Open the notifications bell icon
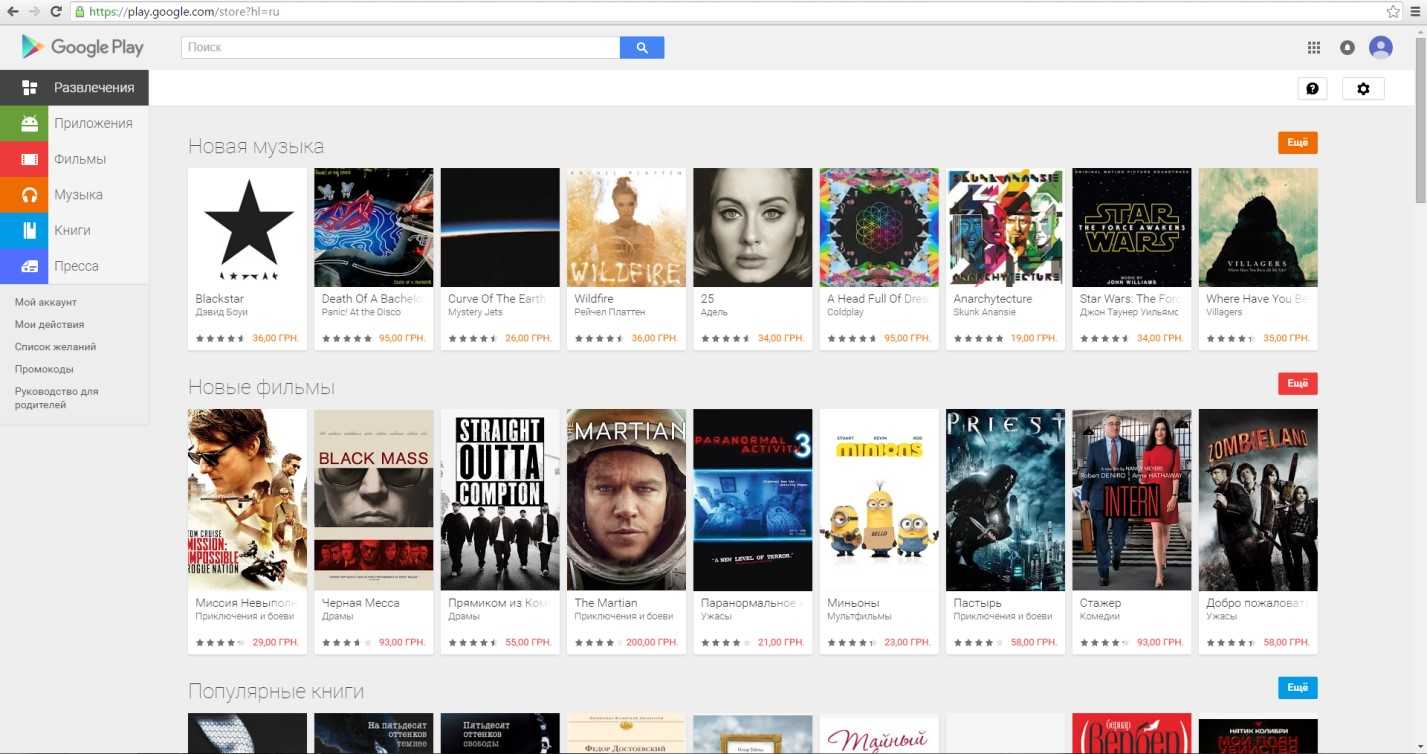This screenshot has width=1427, height=754. coord(1347,47)
